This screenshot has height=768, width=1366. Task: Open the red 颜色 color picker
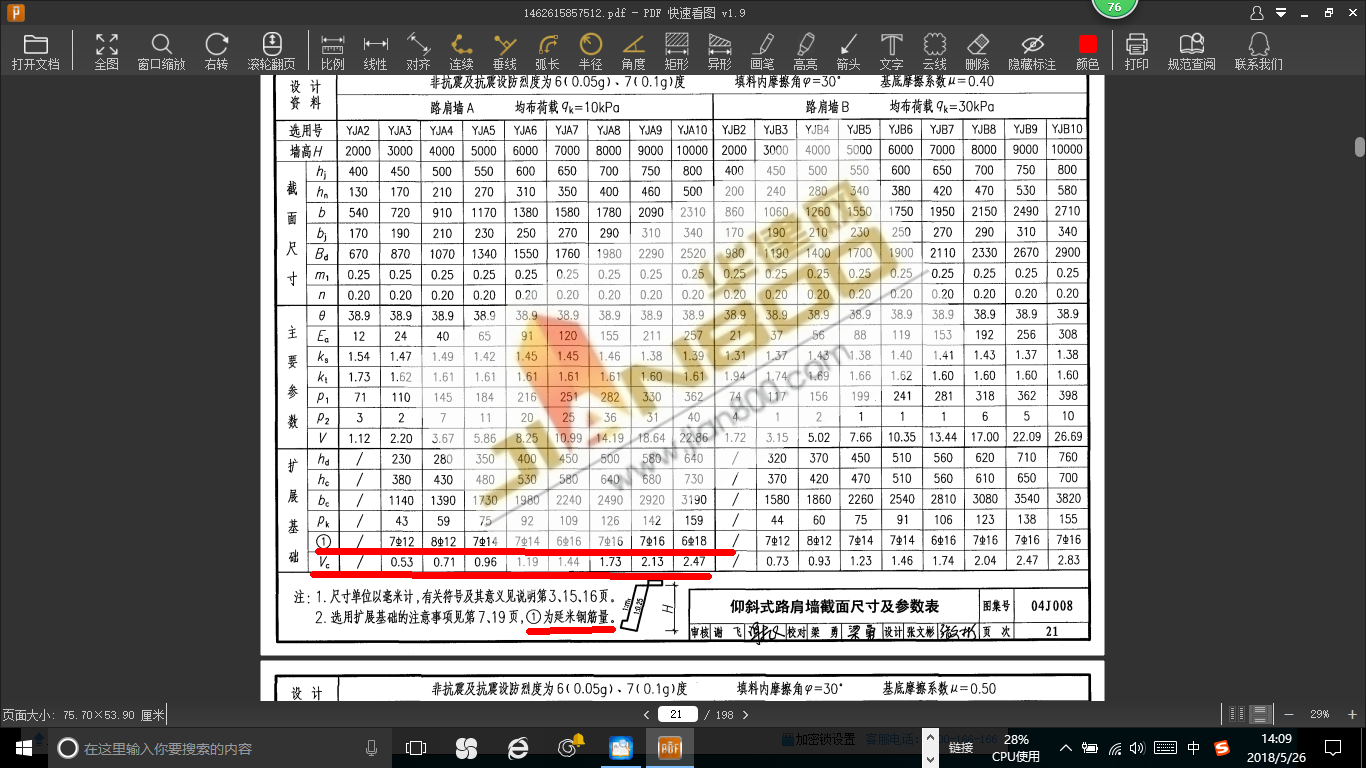(x=1088, y=52)
